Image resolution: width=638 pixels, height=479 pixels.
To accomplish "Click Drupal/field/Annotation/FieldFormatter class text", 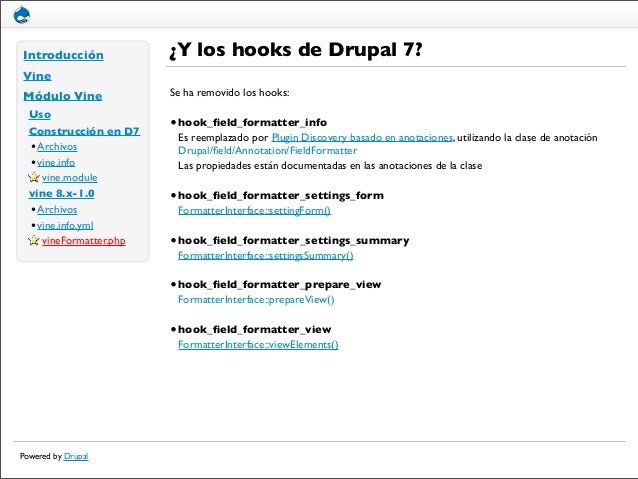I will pyautogui.click(x=267, y=151).
